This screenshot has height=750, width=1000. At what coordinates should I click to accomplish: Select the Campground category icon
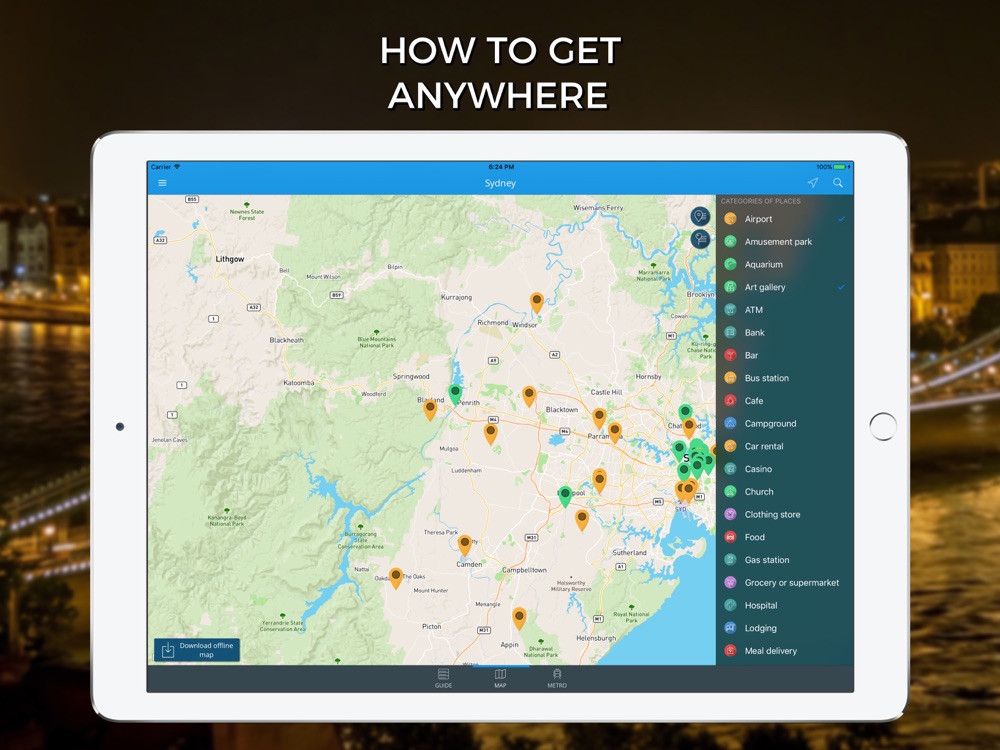pyautogui.click(x=731, y=423)
